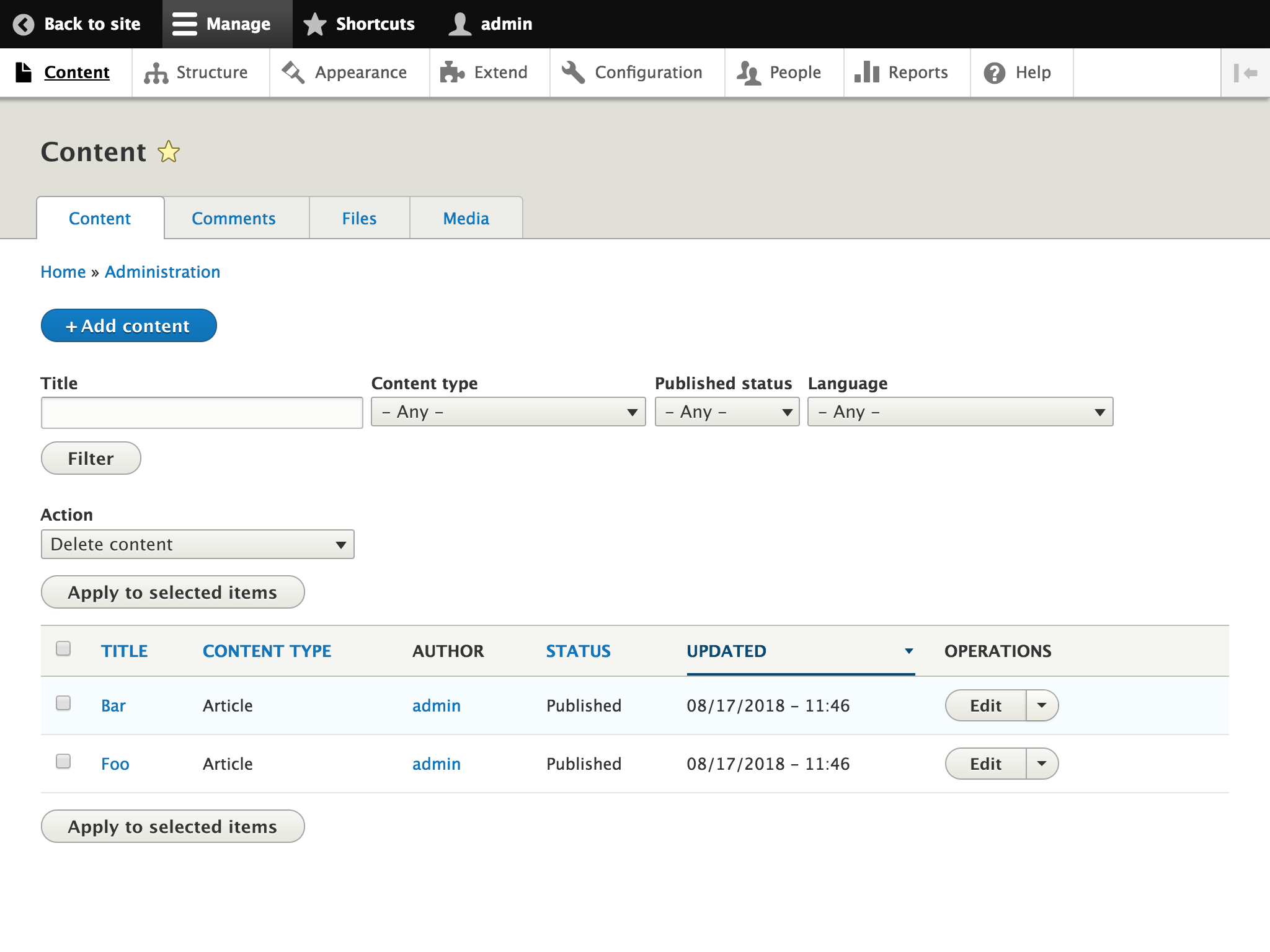Open Extend via the puzzle piece icon
1270x952 pixels.
coord(452,73)
